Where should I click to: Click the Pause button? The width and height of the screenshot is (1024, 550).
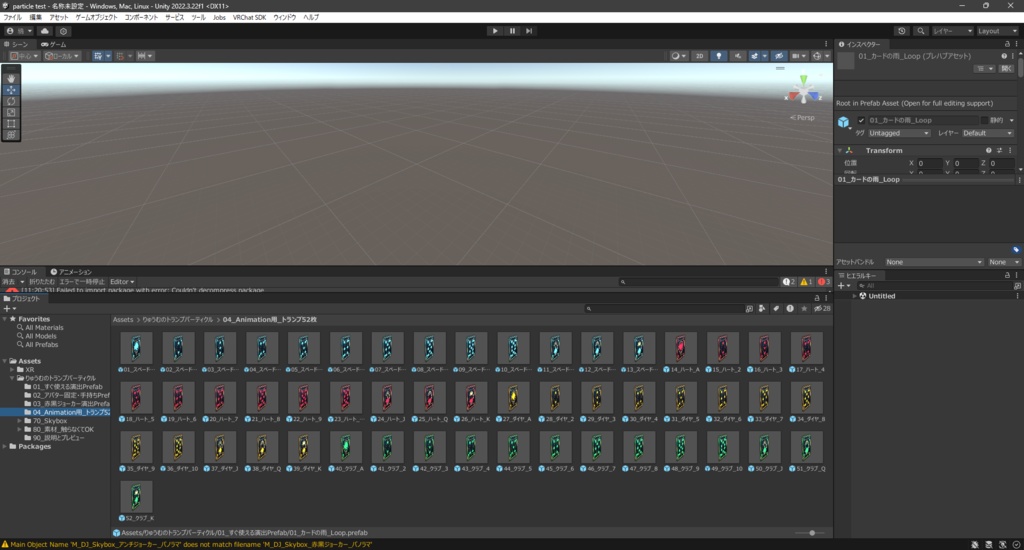tap(512, 31)
